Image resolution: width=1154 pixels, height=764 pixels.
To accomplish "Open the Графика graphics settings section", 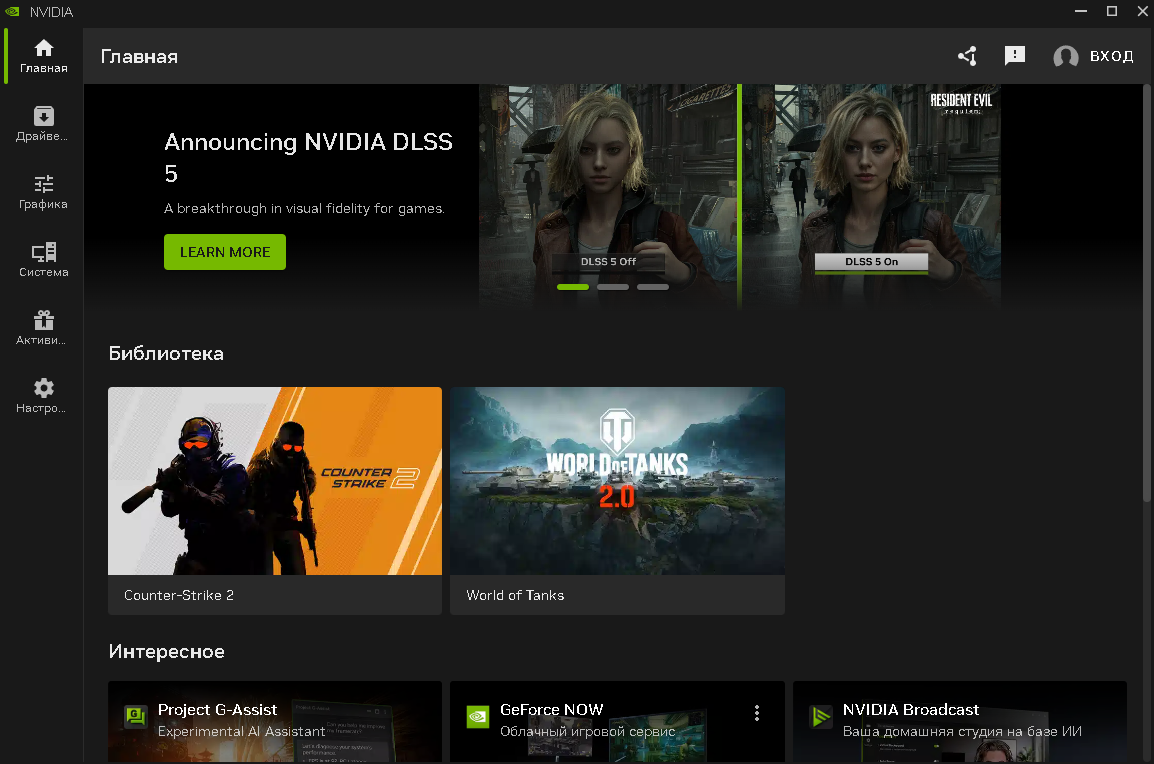I will coord(43,192).
